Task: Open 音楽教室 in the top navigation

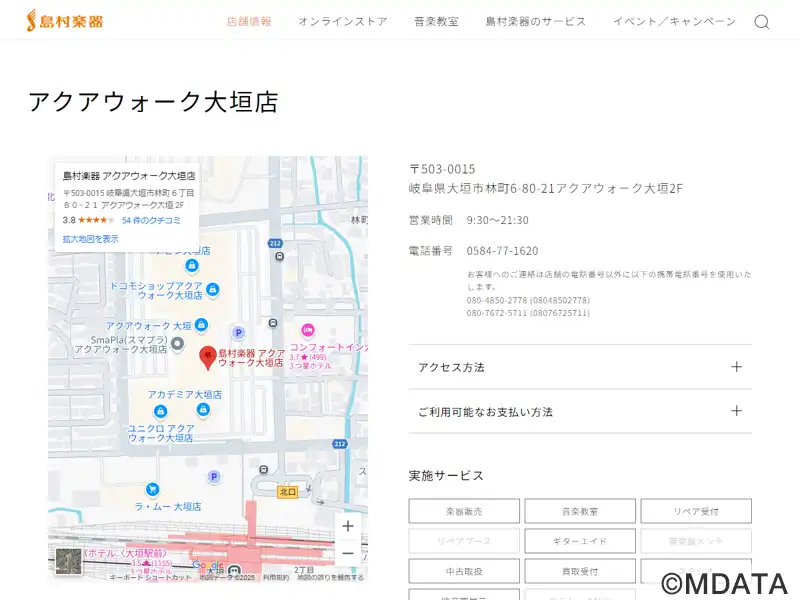Action: [436, 21]
